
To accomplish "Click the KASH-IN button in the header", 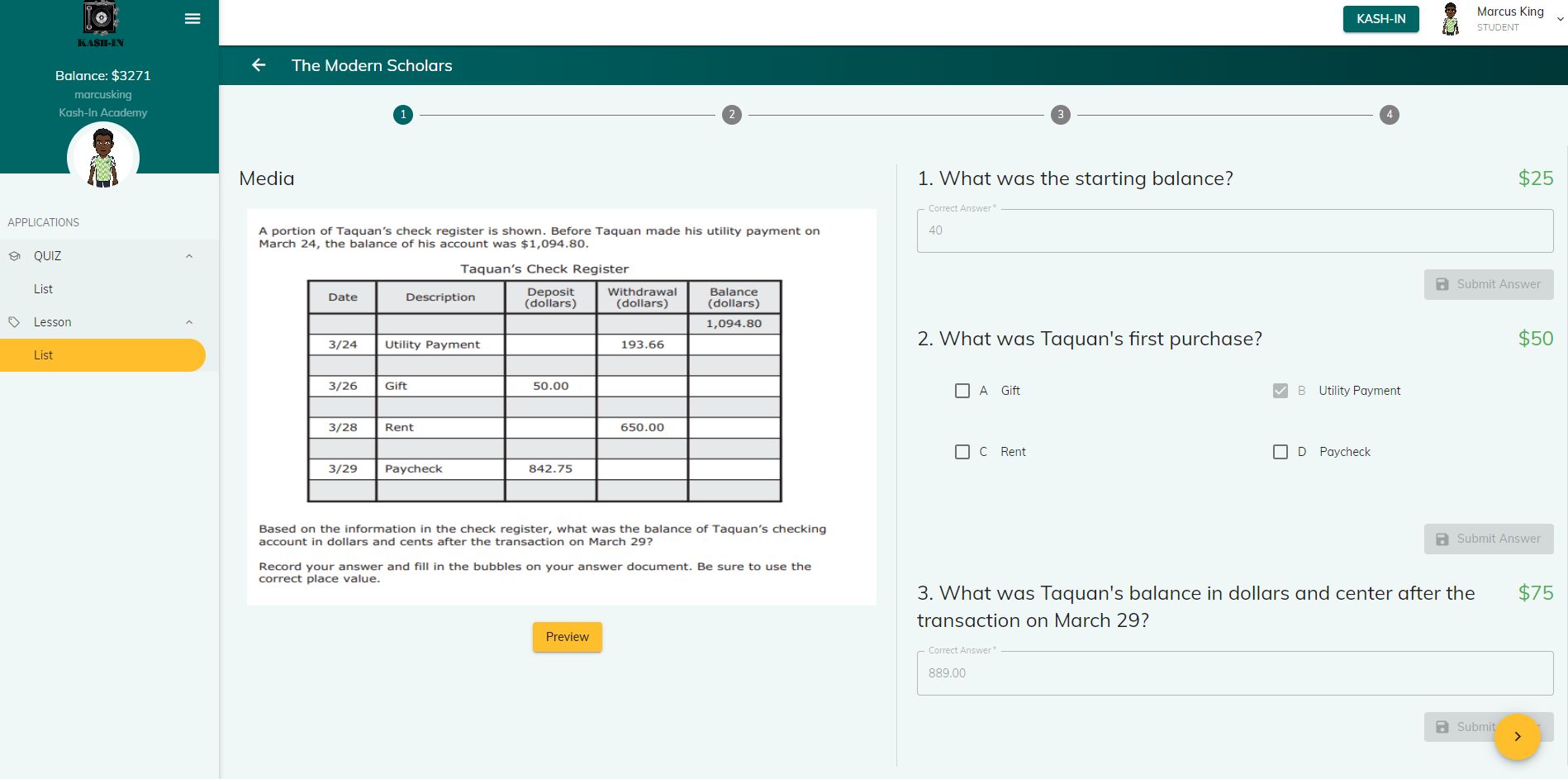I will pyautogui.click(x=1380, y=18).
